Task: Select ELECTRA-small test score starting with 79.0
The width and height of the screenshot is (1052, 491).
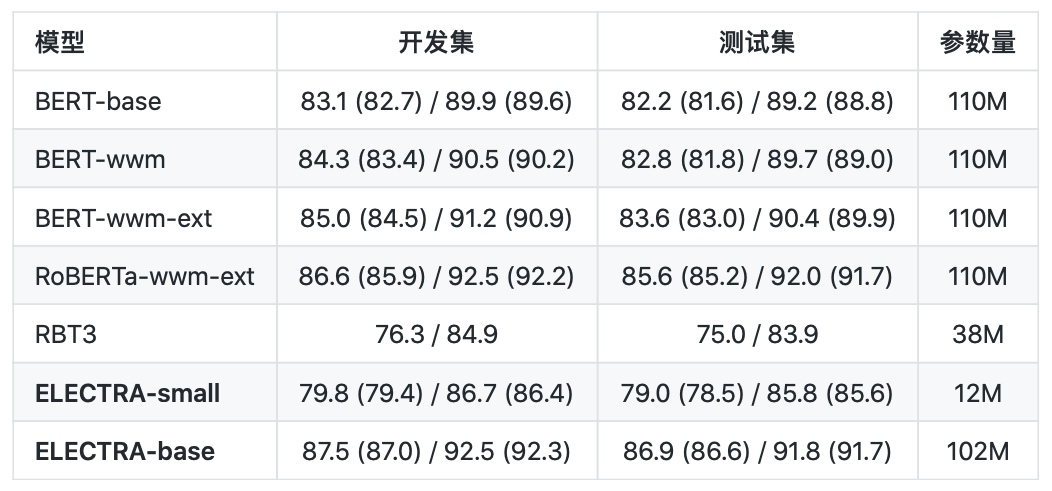Action: [757, 393]
